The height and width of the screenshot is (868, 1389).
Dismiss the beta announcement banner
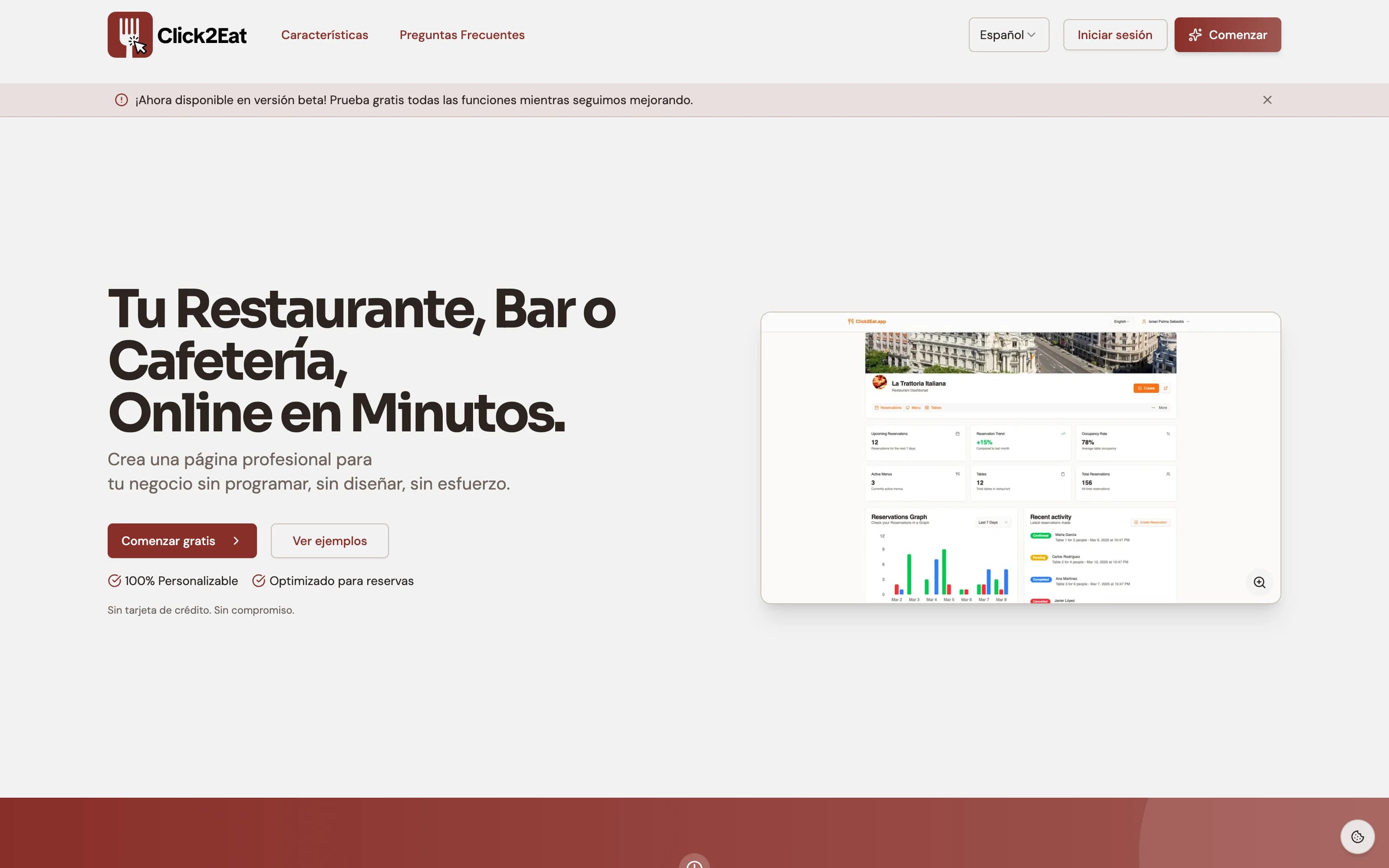[x=1267, y=100]
